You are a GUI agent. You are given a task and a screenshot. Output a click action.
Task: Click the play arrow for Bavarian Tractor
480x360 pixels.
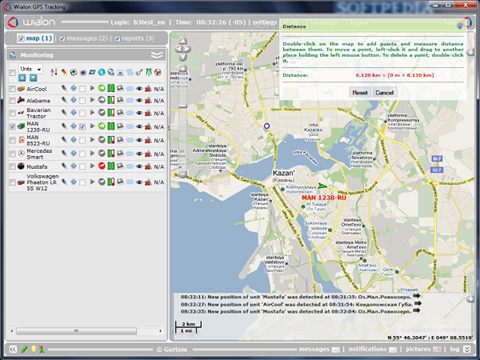click(92, 113)
